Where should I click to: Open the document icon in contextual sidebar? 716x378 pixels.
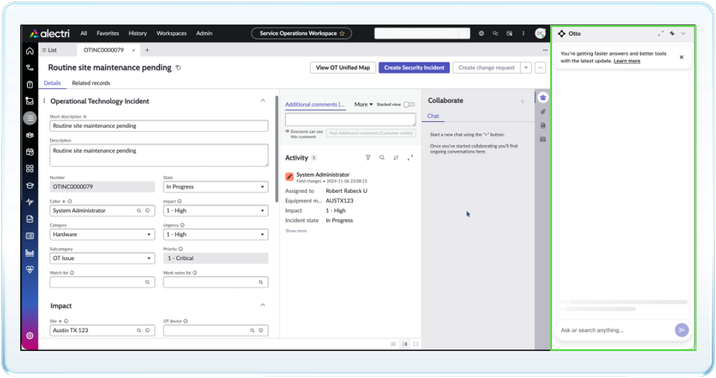[x=543, y=126]
